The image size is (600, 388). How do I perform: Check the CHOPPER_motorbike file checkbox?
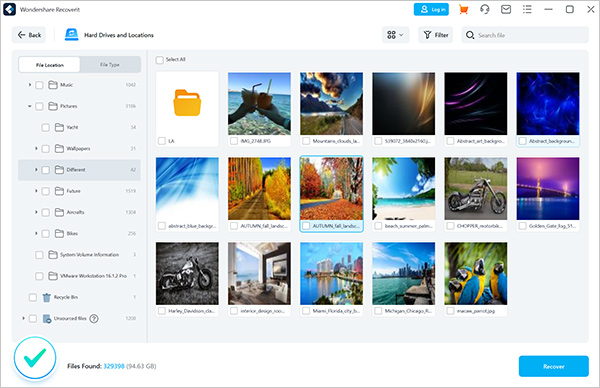[450, 226]
